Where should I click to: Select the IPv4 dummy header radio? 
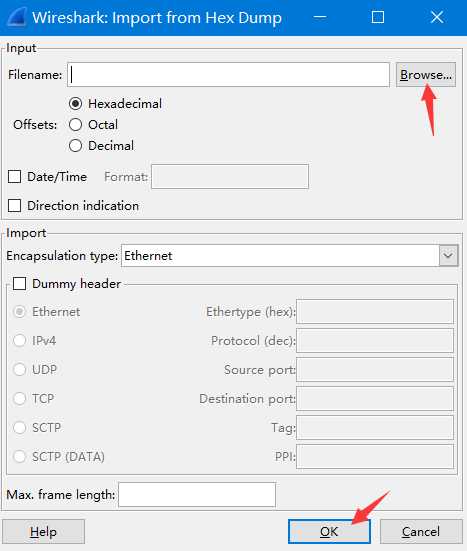[19, 340]
